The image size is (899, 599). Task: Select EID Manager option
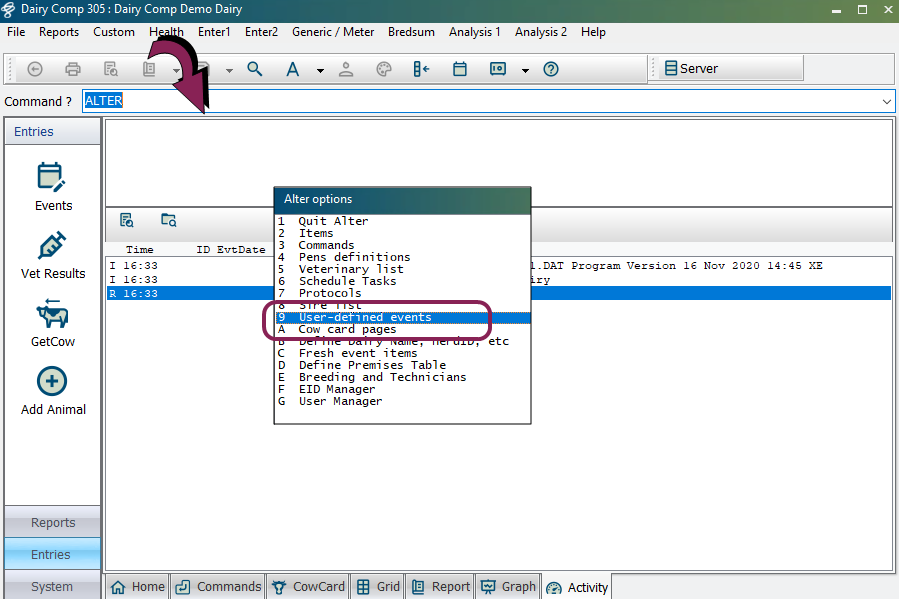coord(402,389)
